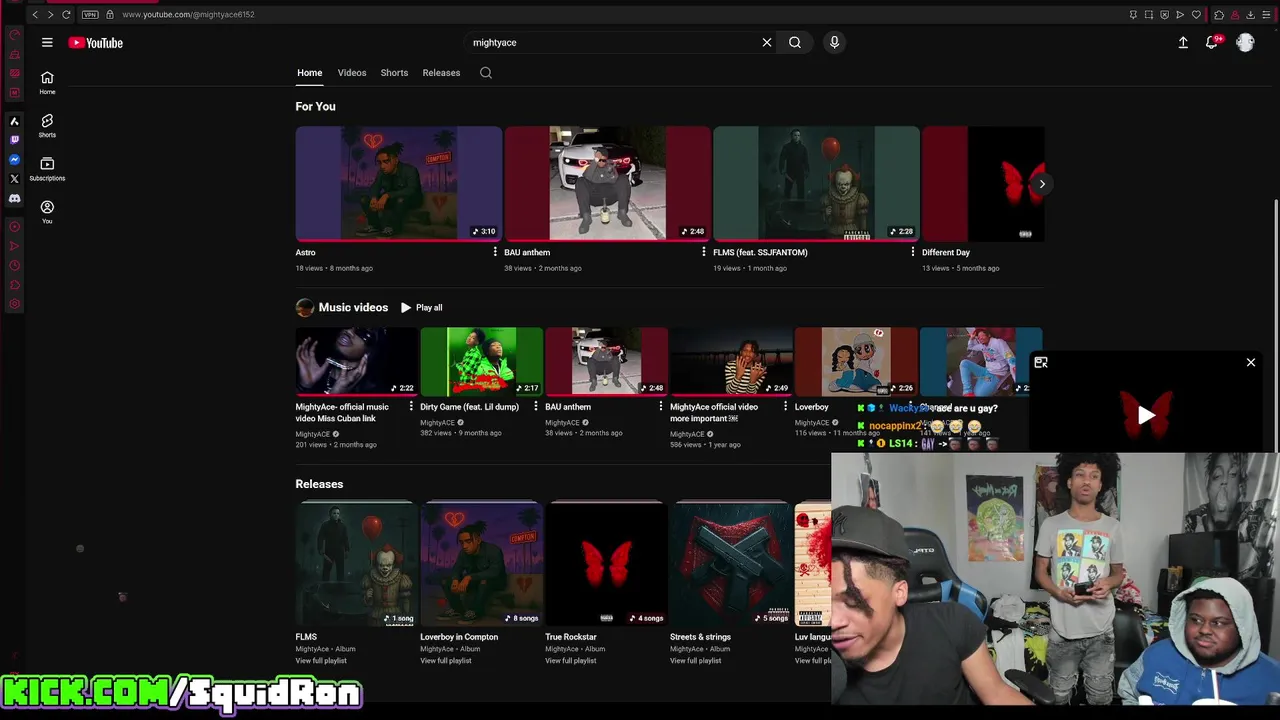This screenshot has width=1280, height=720.
Task: Clear the search box with X icon
Action: pos(767,42)
